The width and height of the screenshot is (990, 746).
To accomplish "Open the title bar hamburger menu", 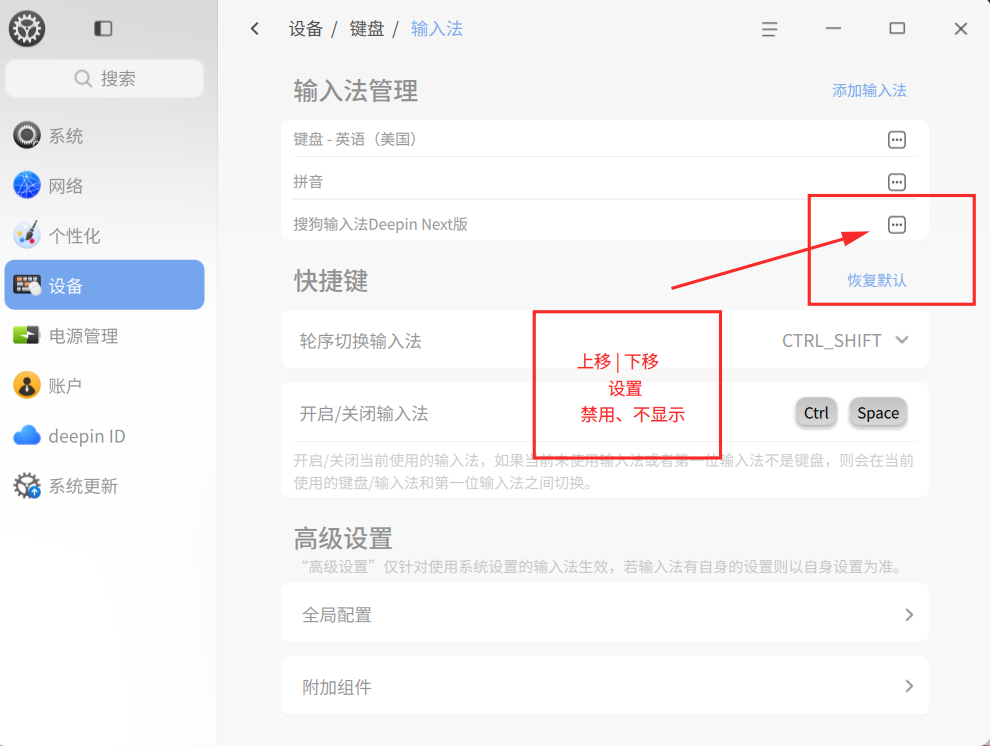I will 769,29.
